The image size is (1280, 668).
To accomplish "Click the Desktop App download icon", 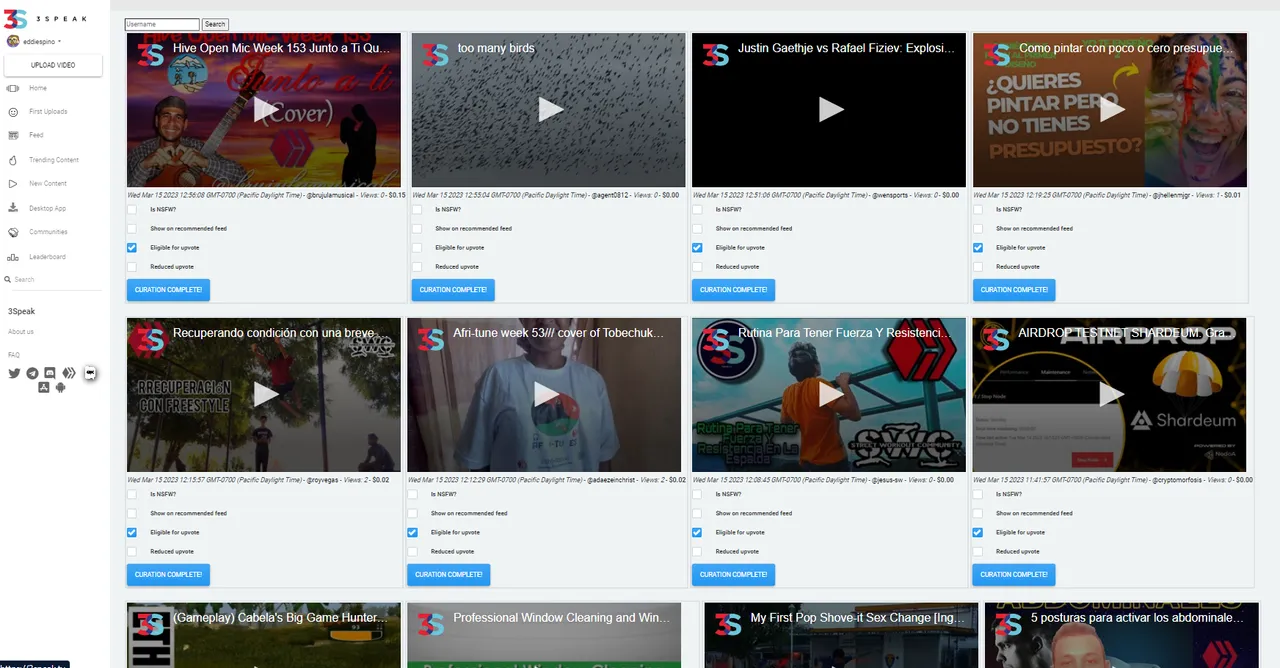I will coord(13,208).
